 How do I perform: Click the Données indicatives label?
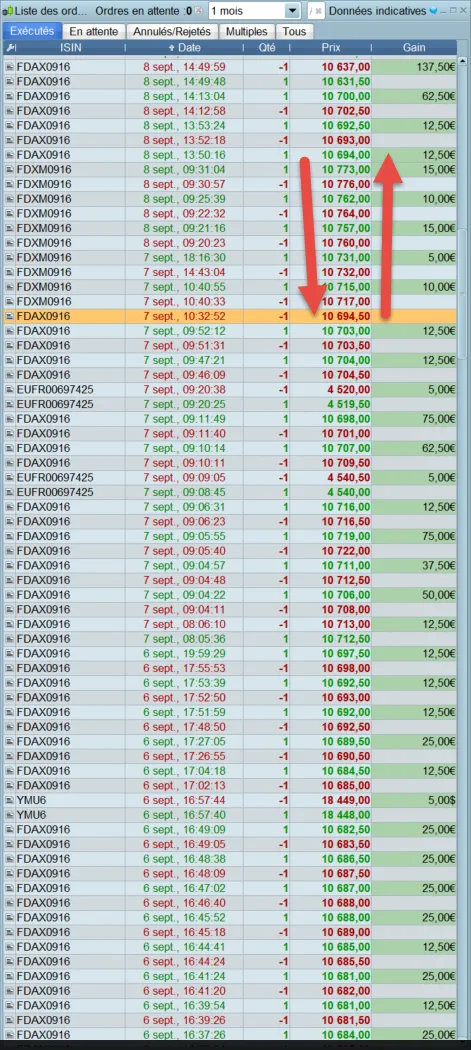coord(377,11)
